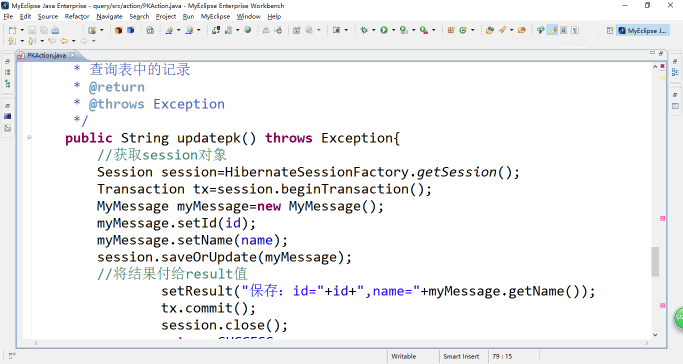683x364 pixels.
Task: Open the Help menu
Action: 274,17
